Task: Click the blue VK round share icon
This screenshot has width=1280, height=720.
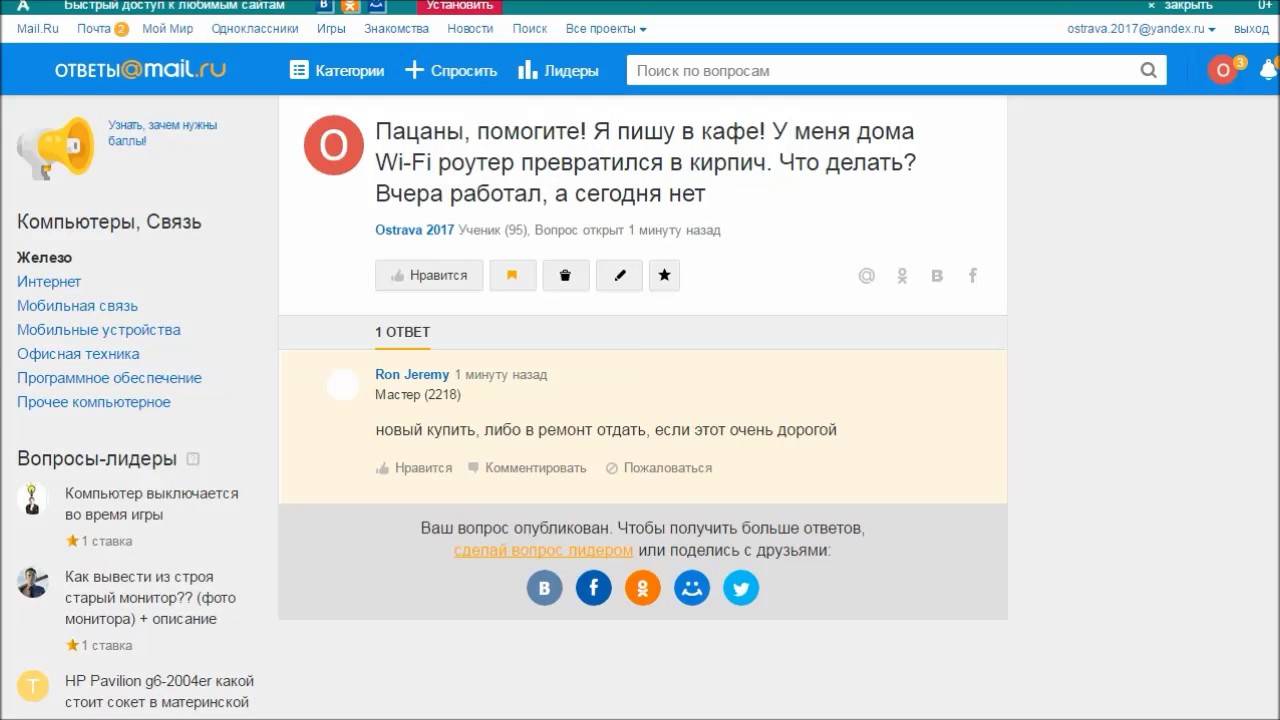Action: tap(544, 588)
